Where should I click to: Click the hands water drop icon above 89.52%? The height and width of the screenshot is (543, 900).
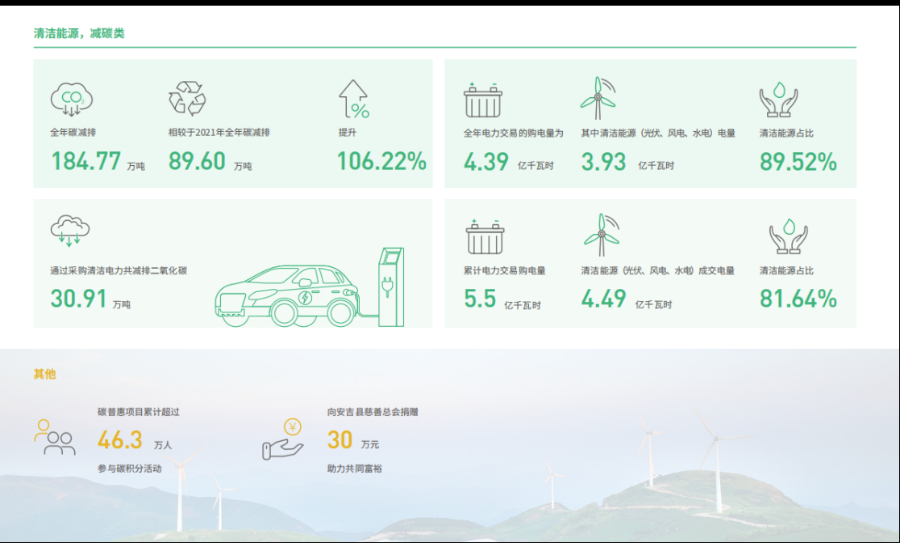778,98
